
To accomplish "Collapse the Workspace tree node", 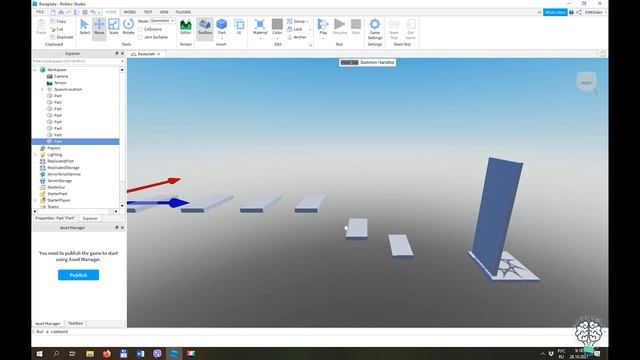I will tap(35, 70).
